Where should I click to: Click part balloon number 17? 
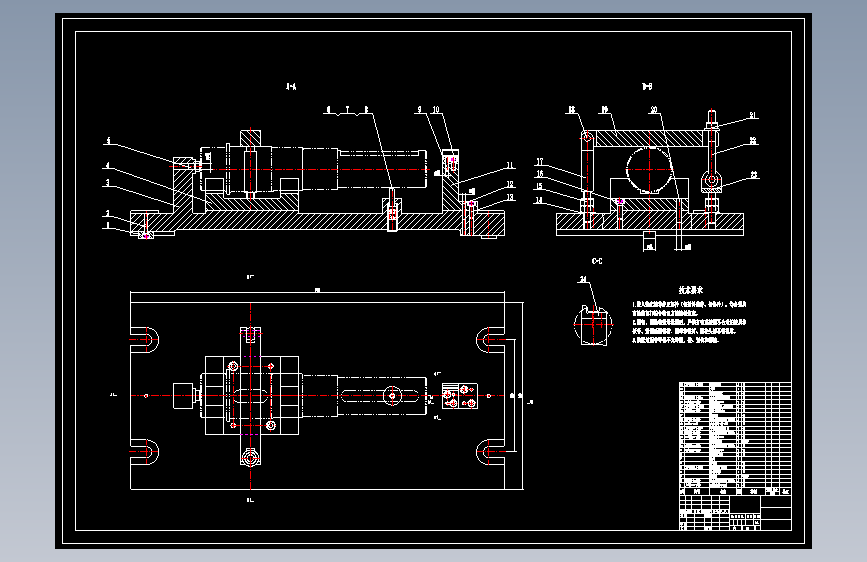540,162
